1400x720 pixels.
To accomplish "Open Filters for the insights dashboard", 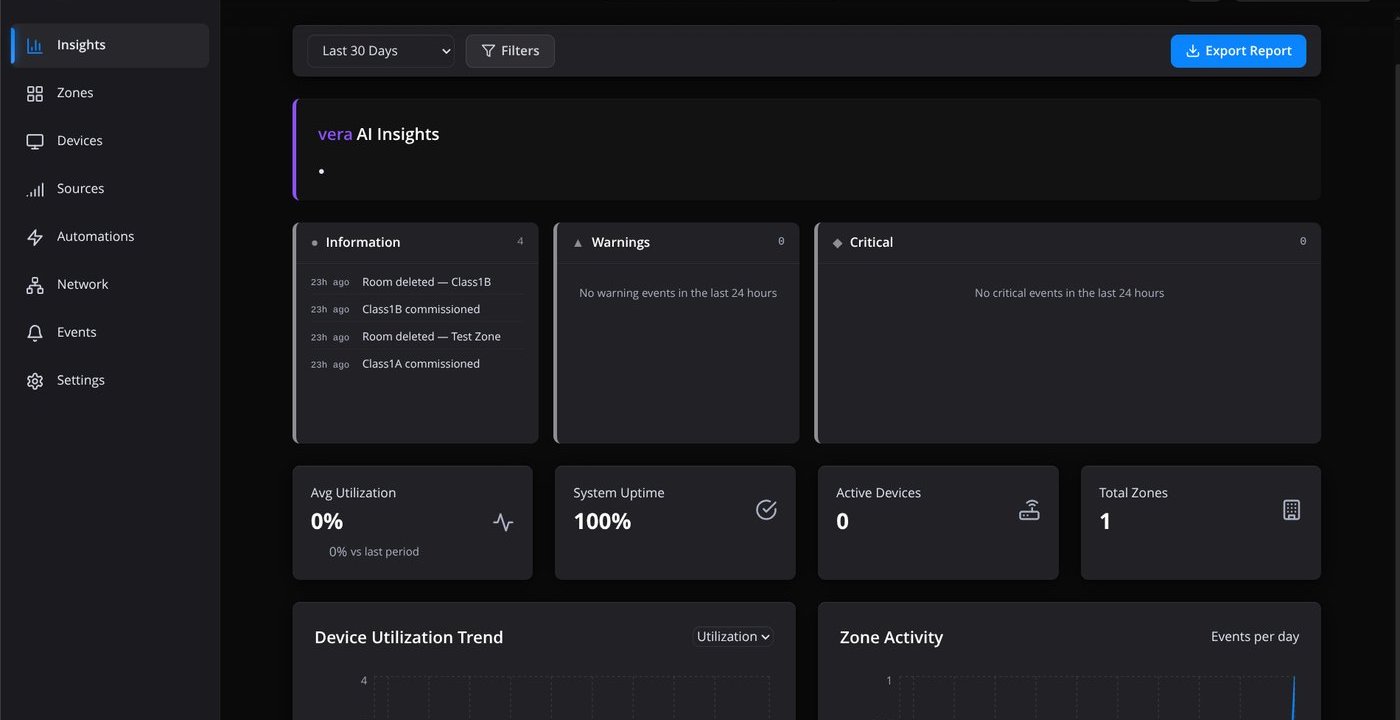I will click(510, 50).
